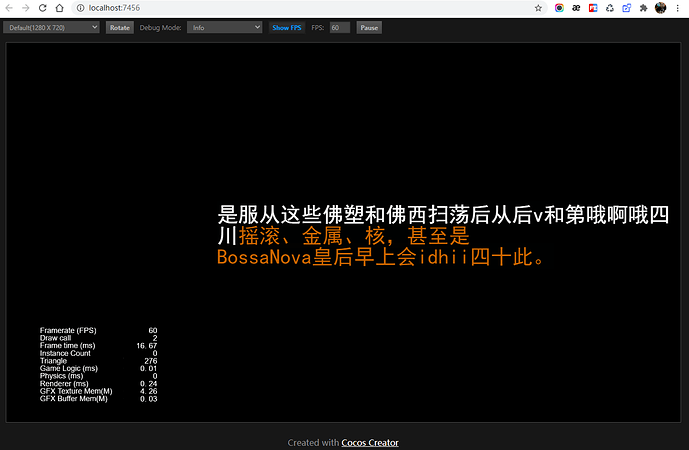Image resolution: width=689 pixels, height=450 pixels.
Task: Open the Extensions puzzle menu
Action: pos(643,8)
